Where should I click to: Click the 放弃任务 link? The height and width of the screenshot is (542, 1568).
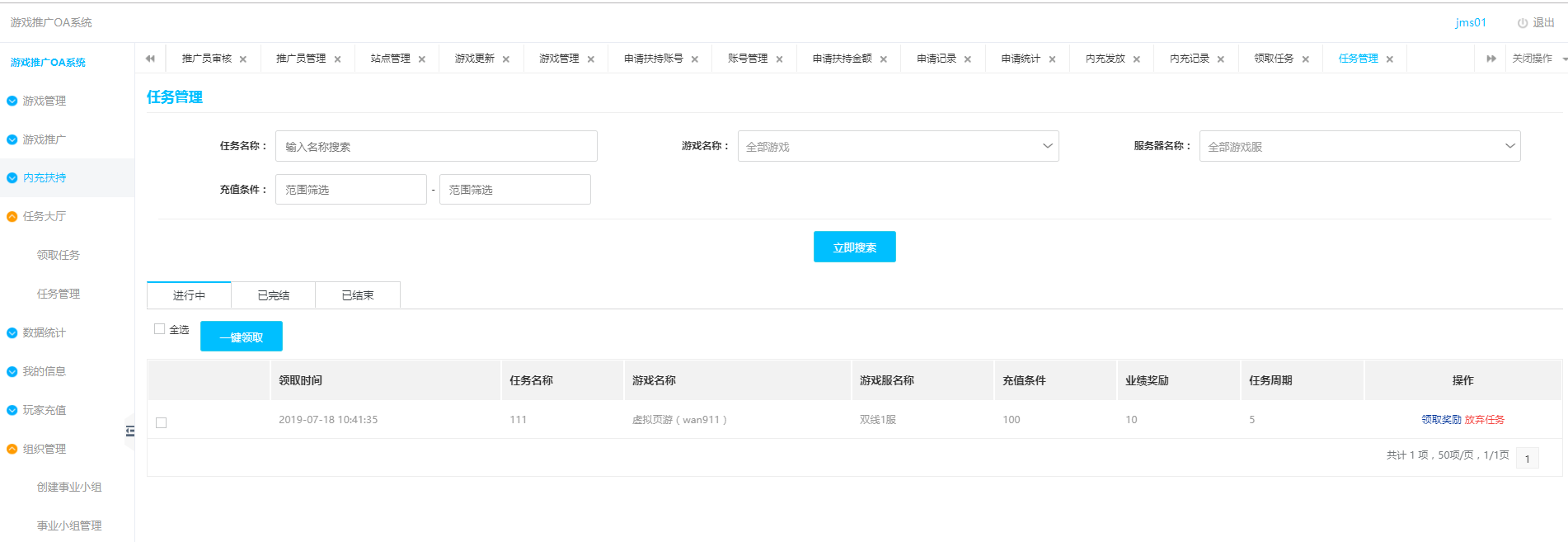click(x=1485, y=420)
